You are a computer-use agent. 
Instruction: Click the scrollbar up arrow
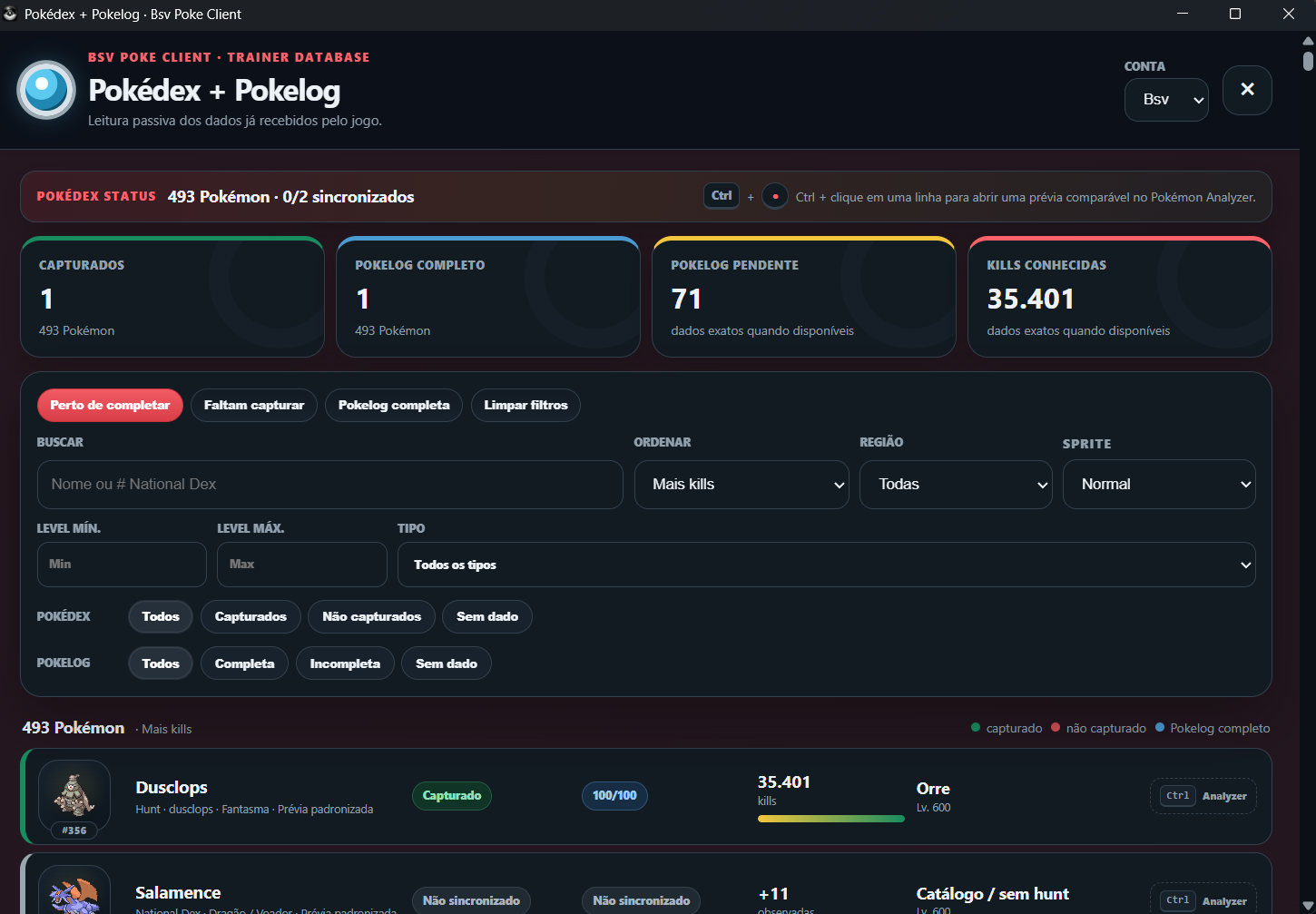click(1308, 41)
